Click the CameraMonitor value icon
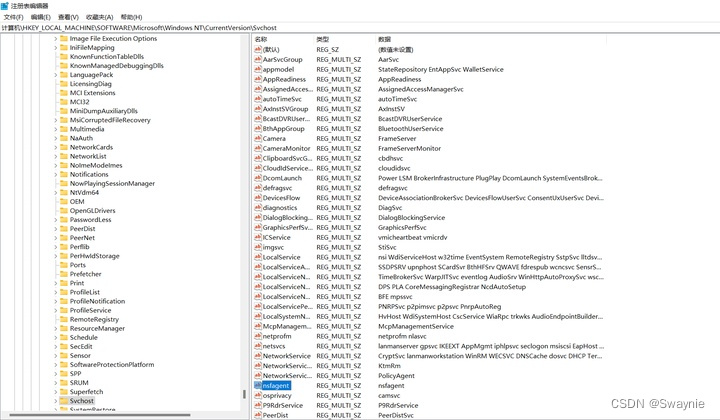This screenshot has width=720, height=420. pos(258,148)
